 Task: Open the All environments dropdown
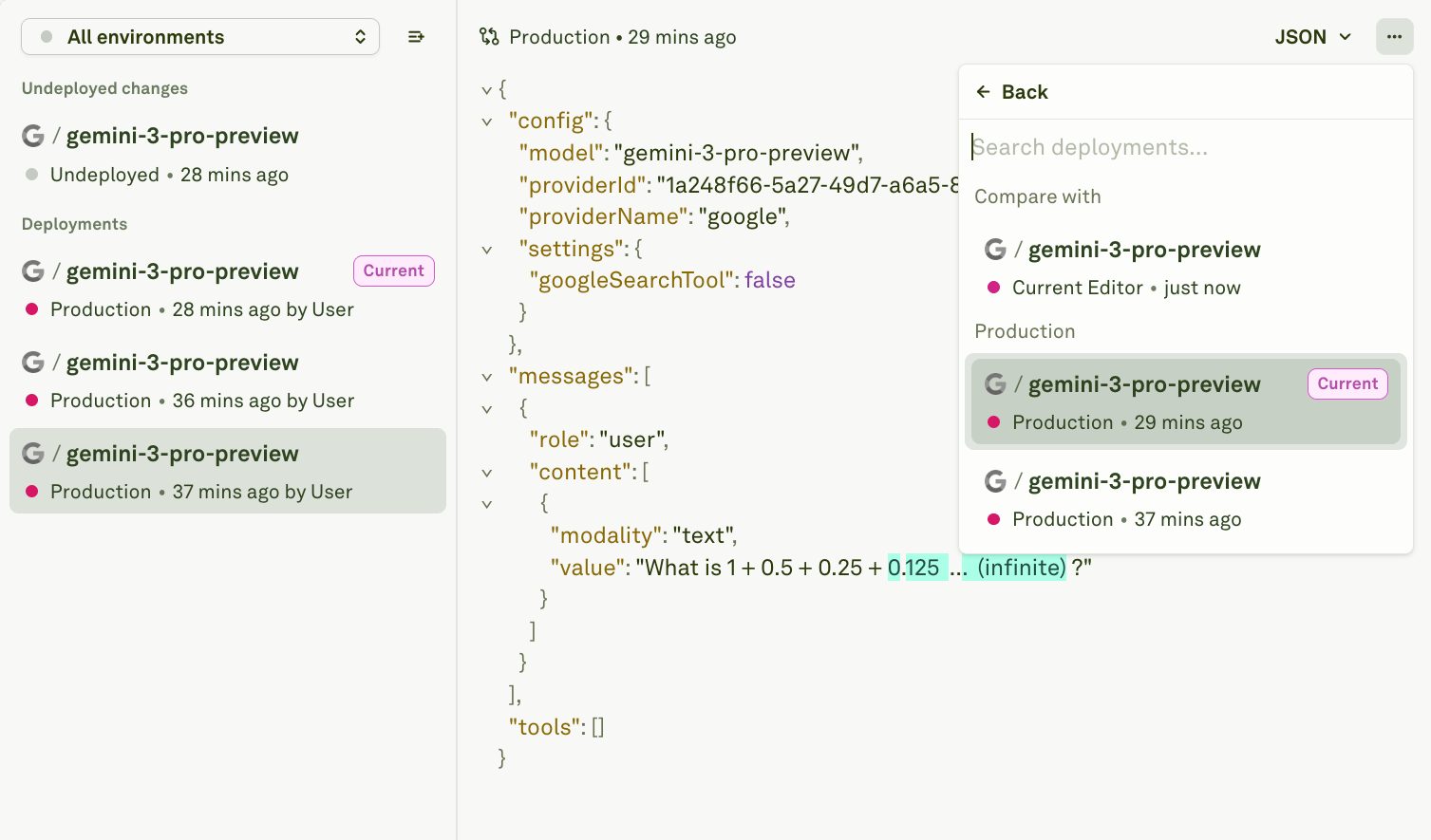click(200, 37)
